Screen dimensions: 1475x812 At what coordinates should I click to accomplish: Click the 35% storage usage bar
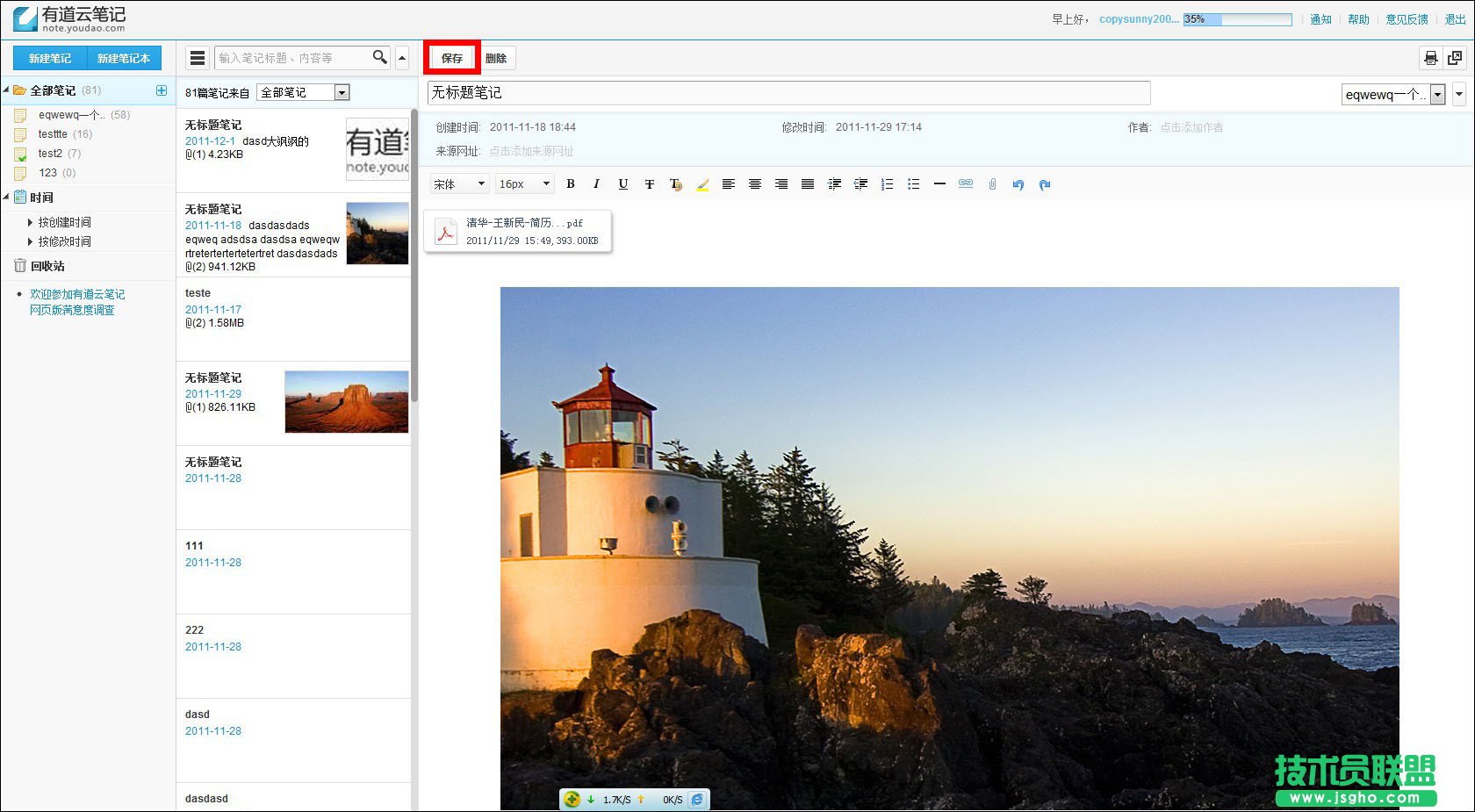click(x=1237, y=19)
